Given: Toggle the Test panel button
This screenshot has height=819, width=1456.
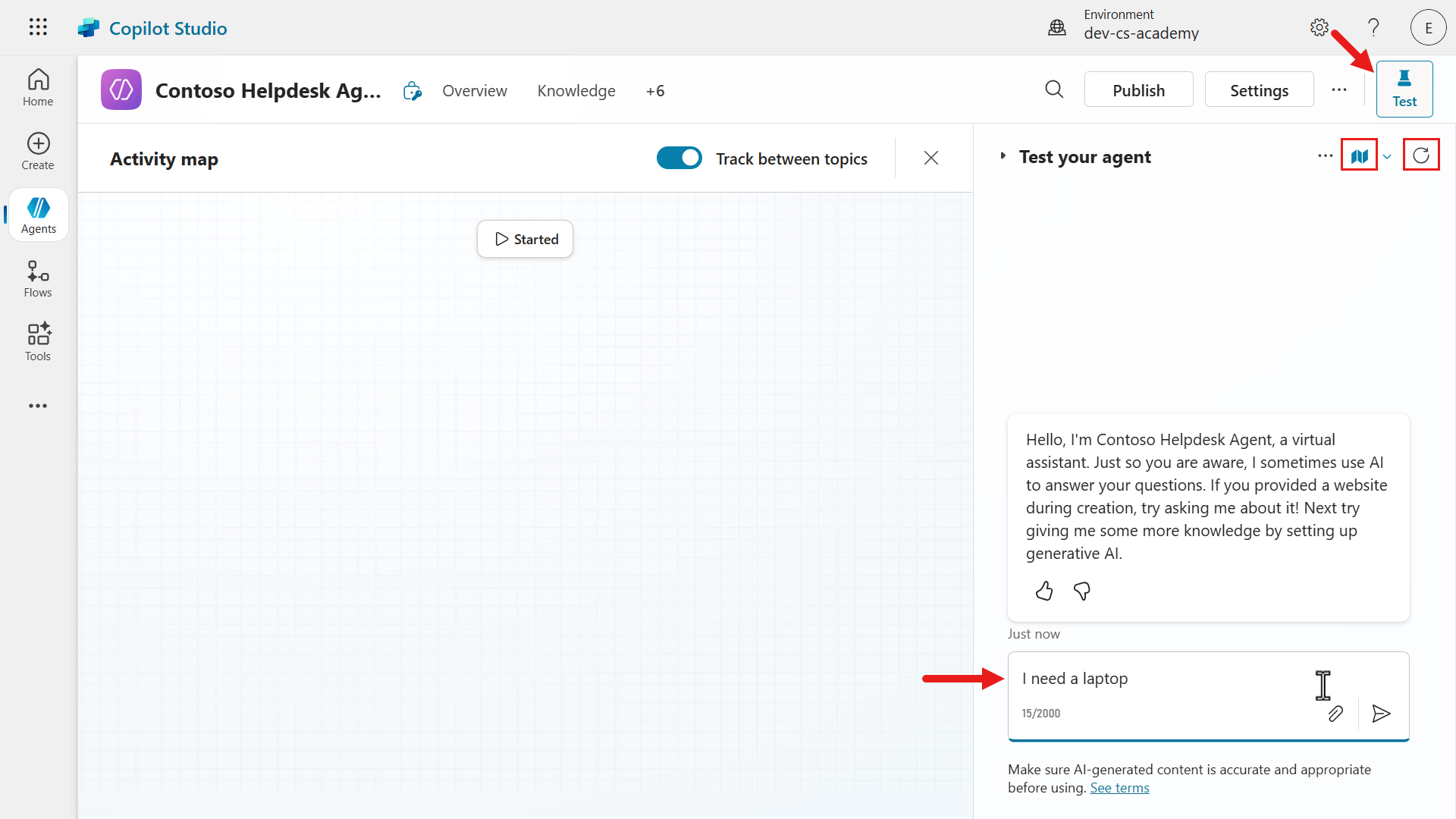Looking at the screenshot, I should [1404, 89].
